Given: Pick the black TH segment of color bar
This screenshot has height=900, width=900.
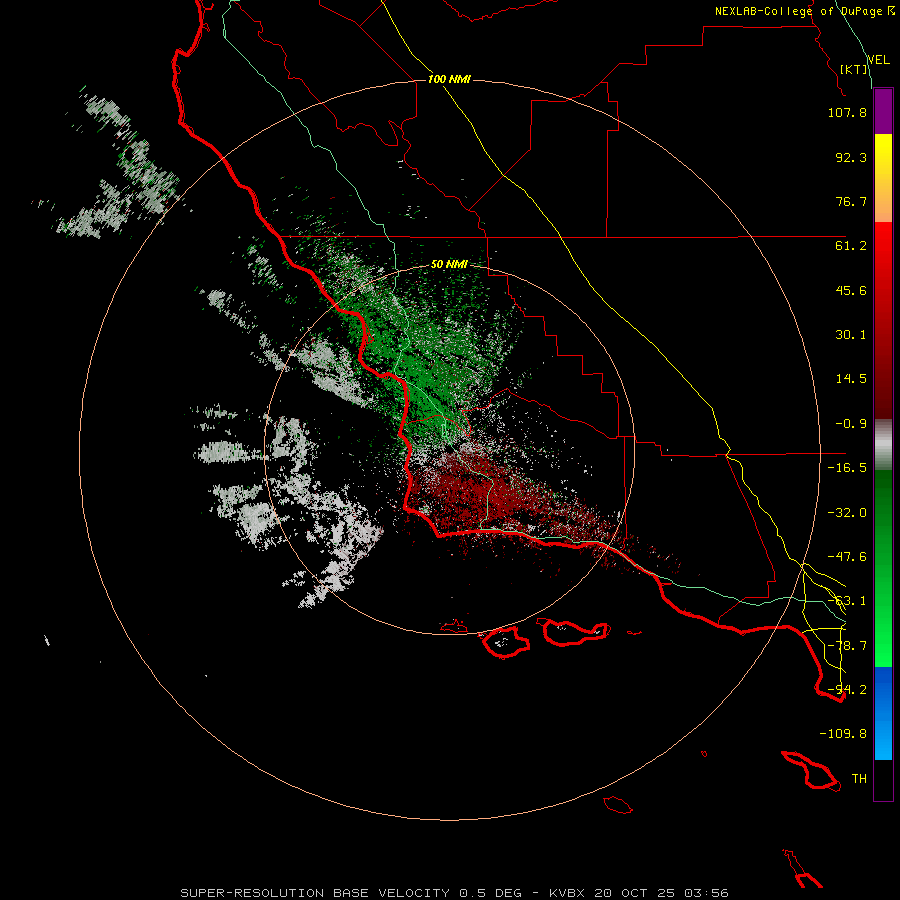Looking at the screenshot, I should click(x=883, y=779).
